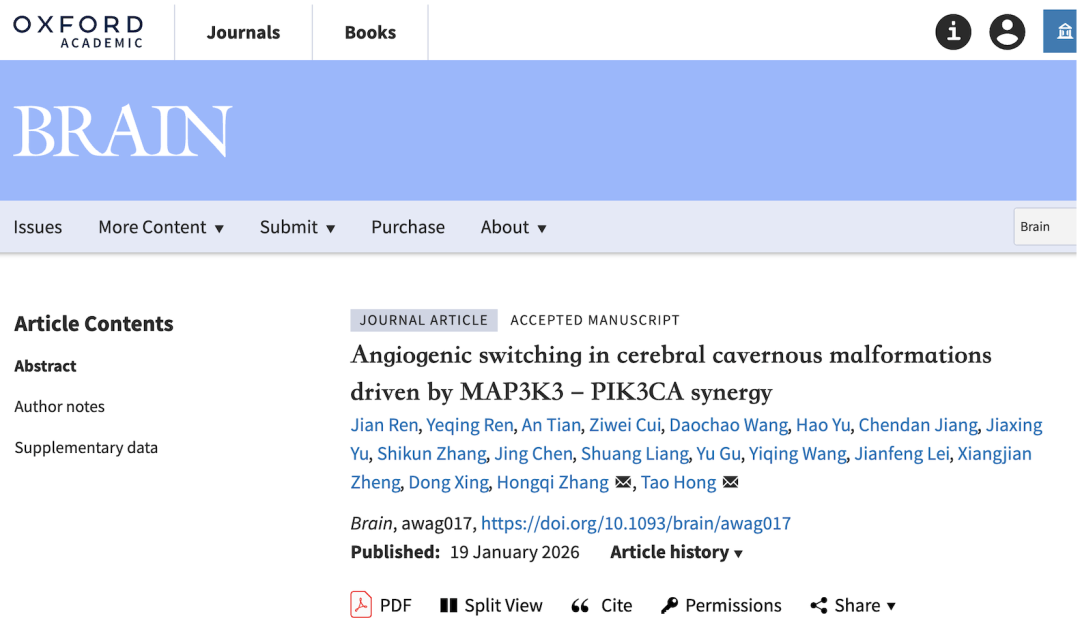Click the envelope icon after Tao Hong
Screen dimensions: 1080x627
pos(730,483)
